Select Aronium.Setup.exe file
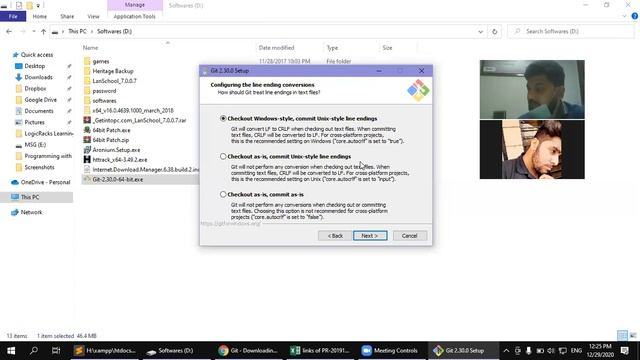 pyautogui.click(x=116, y=150)
